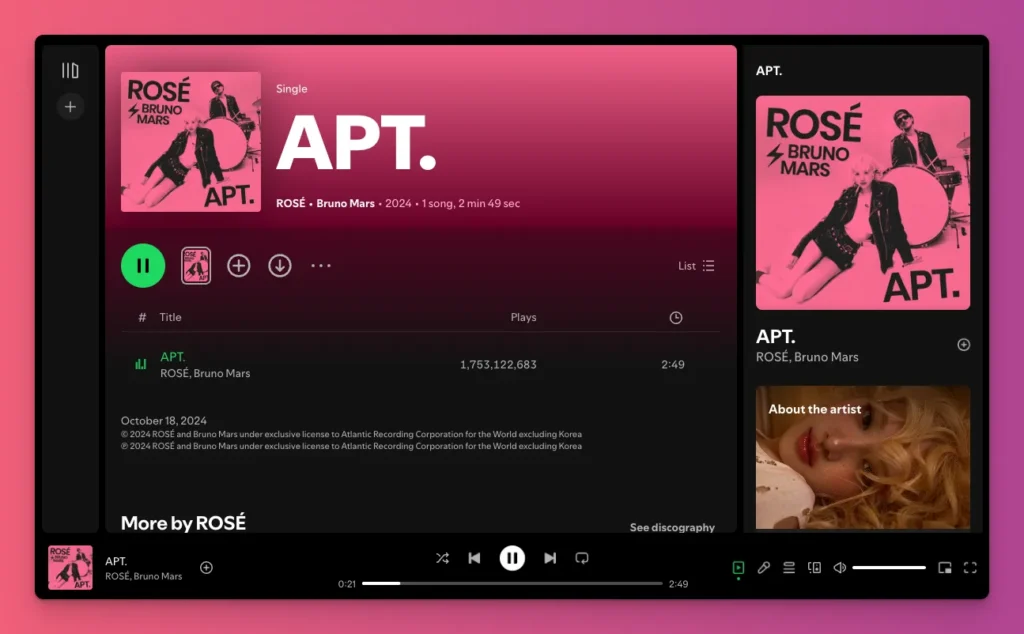Viewport: 1024px width, 634px height.
Task: Adjust the volume slider
Action: click(889, 567)
